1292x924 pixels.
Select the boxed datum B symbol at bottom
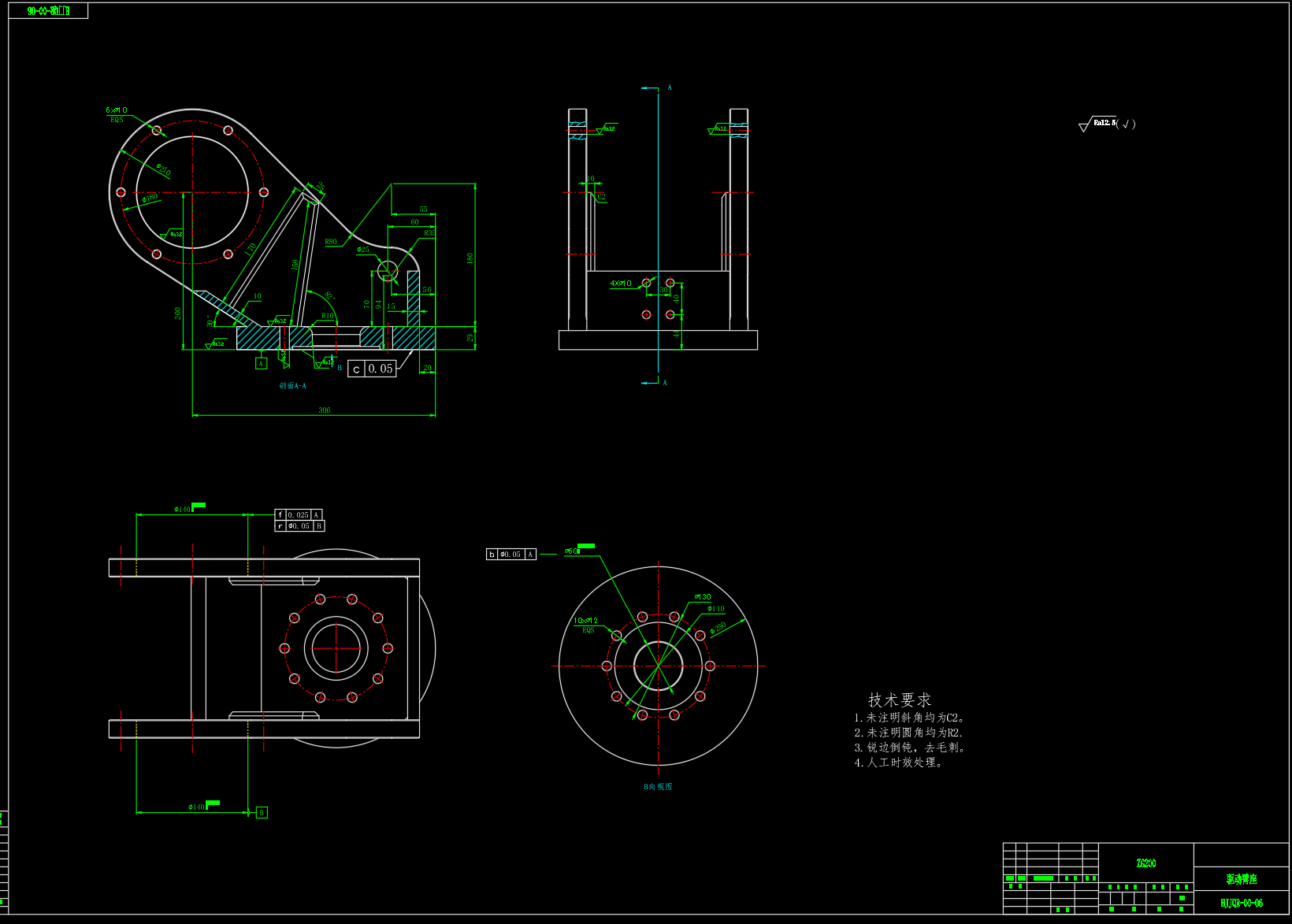click(262, 813)
